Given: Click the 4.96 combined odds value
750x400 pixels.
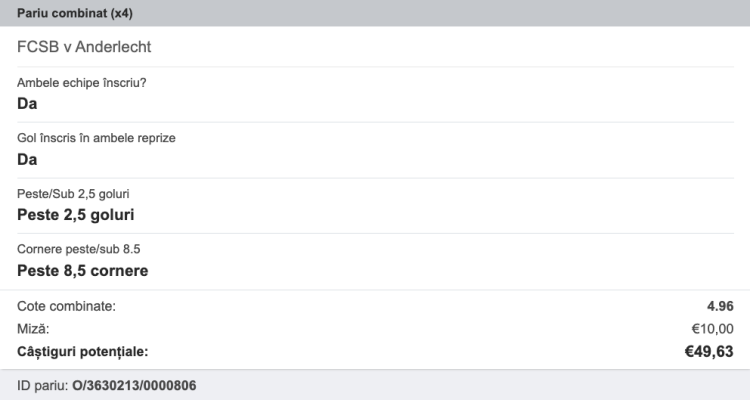Looking at the screenshot, I should click(x=720, y=306).
